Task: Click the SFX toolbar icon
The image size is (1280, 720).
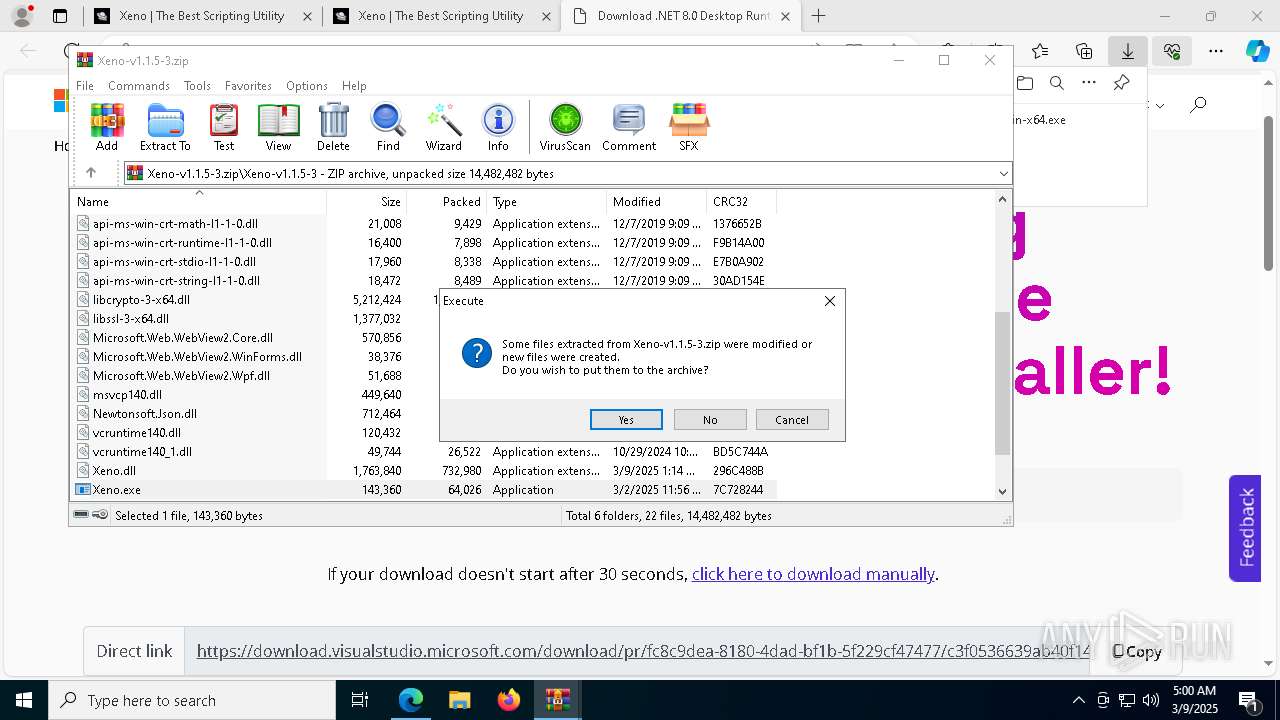Action: pos(689,127)
